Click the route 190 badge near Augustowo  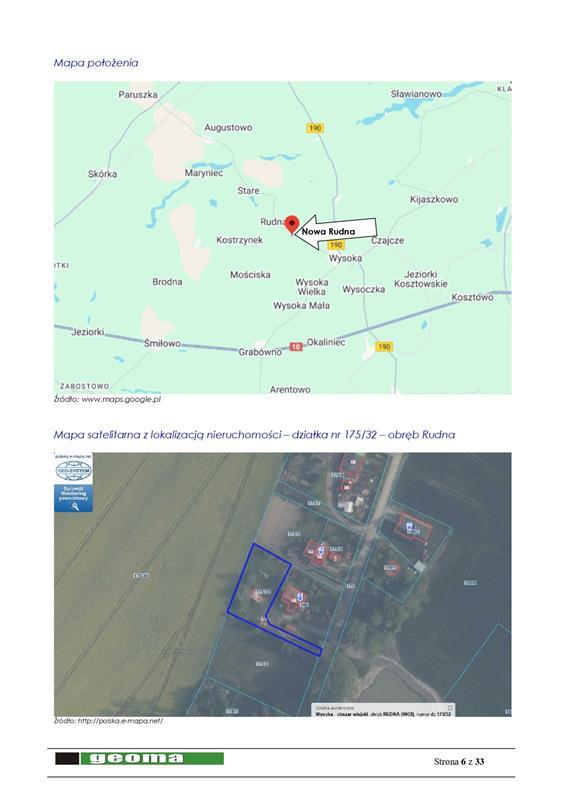click(315, 128)
